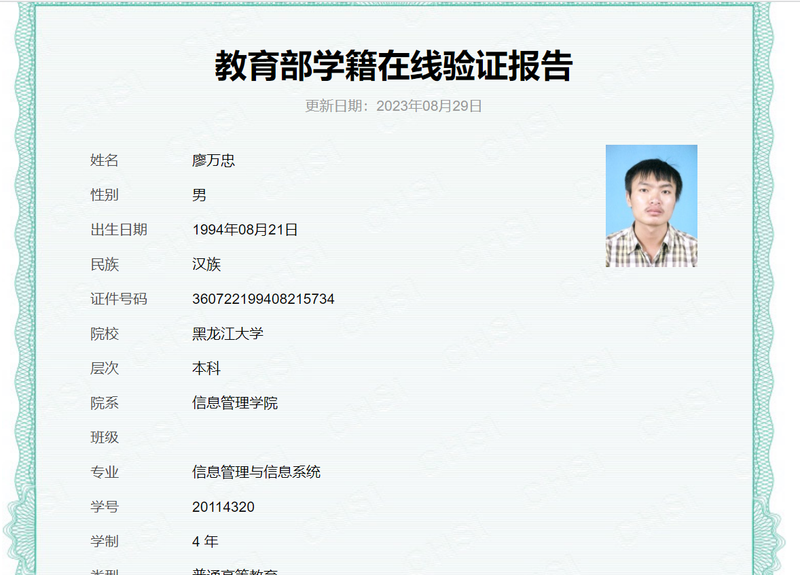800x575 pixels.
Task: Click the 院校 field label
Action: (105, 334)
